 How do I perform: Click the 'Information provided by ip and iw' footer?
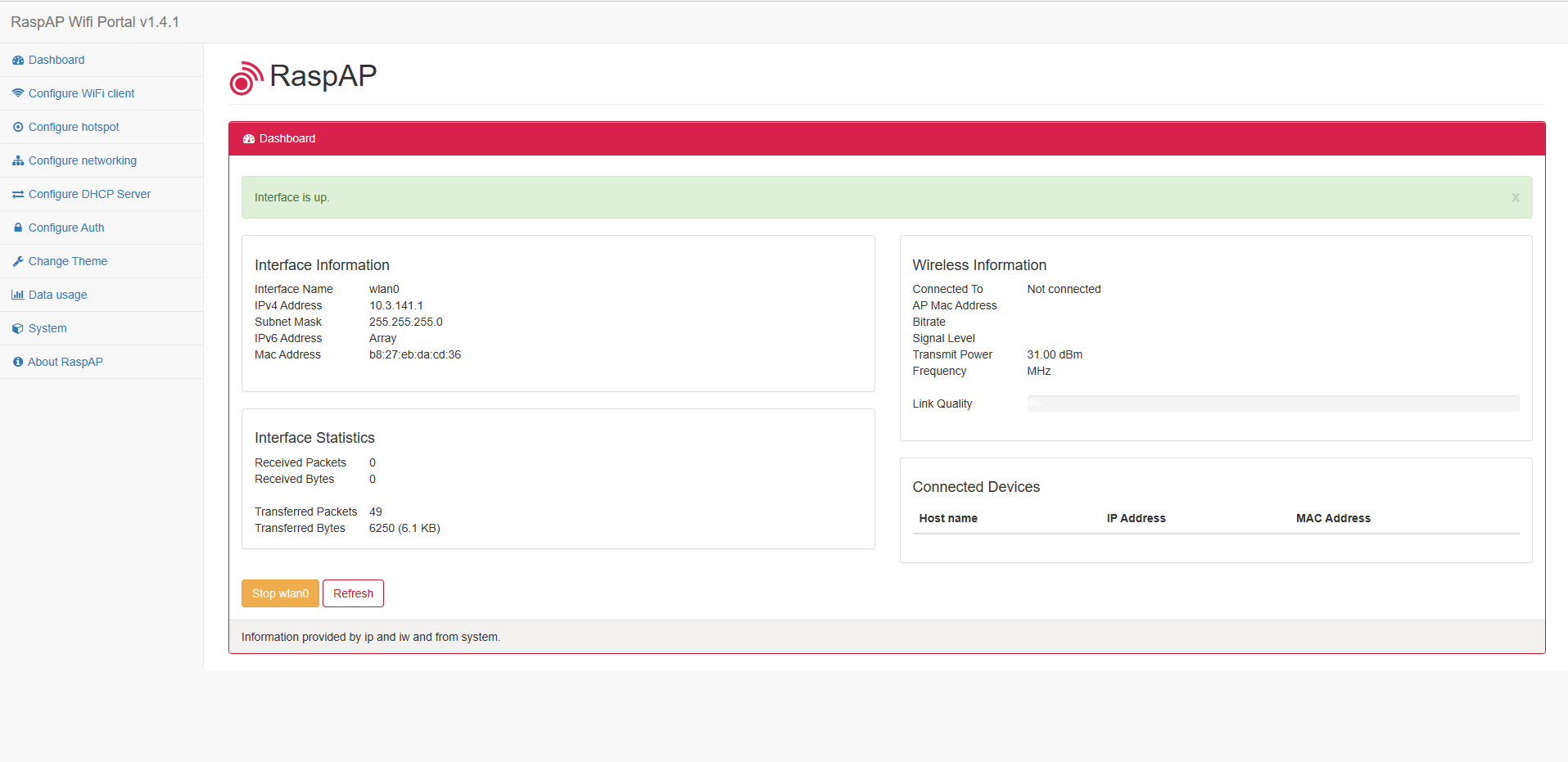coord(371,637)
